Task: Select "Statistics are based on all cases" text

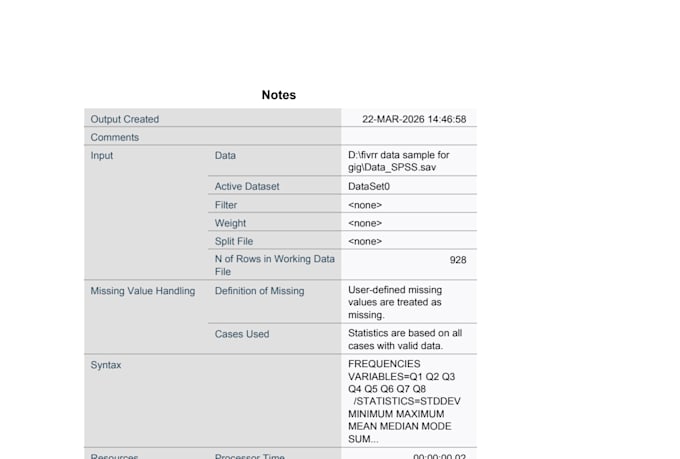Action: 405,339
